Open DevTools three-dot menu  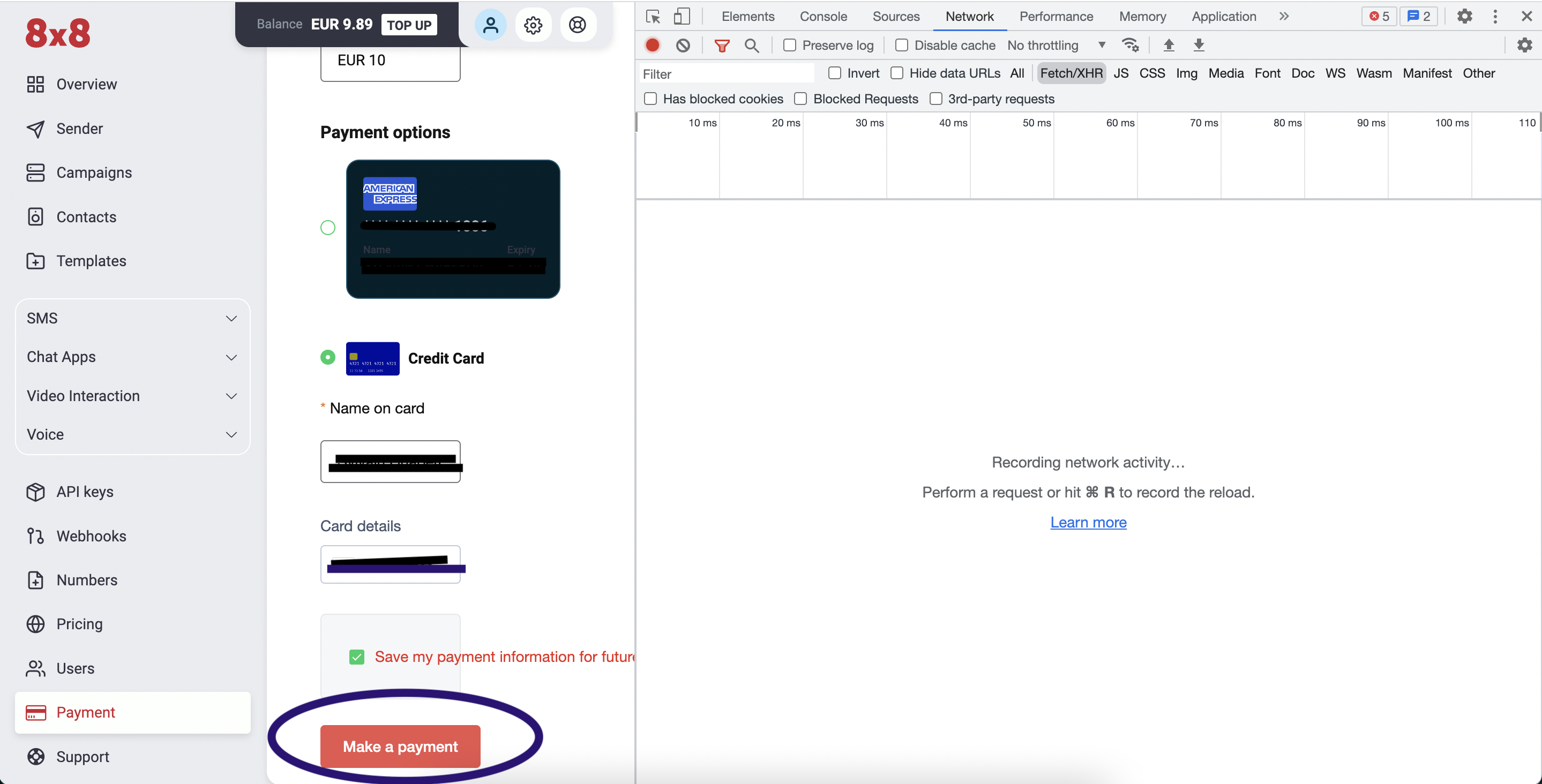[x=1495, y=16]
